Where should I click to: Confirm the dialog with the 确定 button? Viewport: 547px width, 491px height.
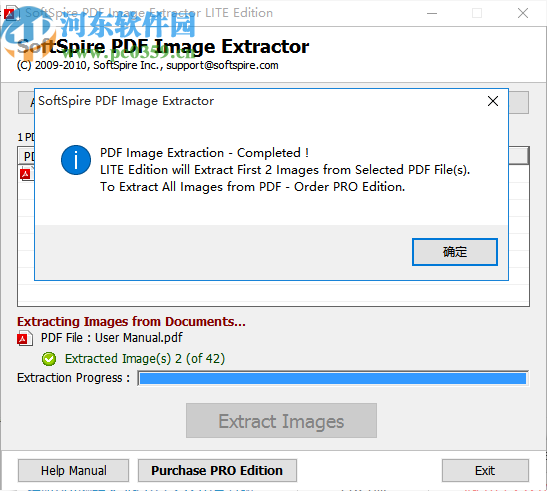(455, 252)
